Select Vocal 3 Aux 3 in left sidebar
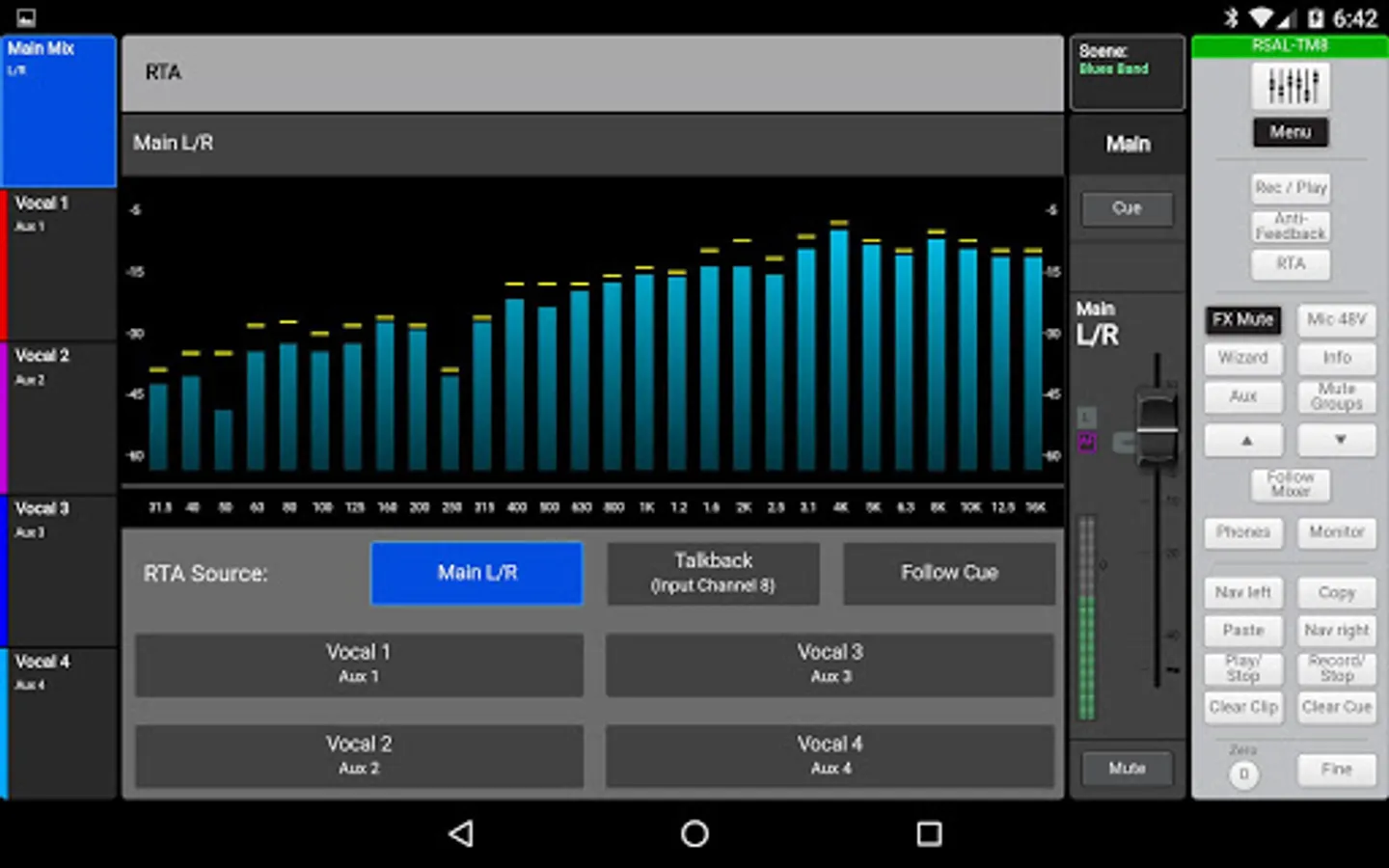The image size is (1389, 868). pos(59,571)
